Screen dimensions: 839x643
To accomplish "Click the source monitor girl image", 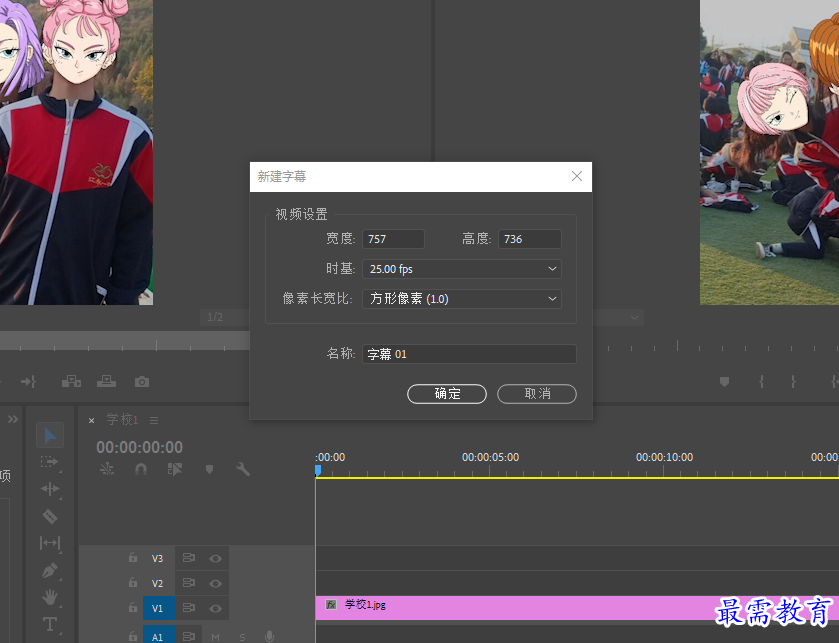I will click(x=77, y=152).
